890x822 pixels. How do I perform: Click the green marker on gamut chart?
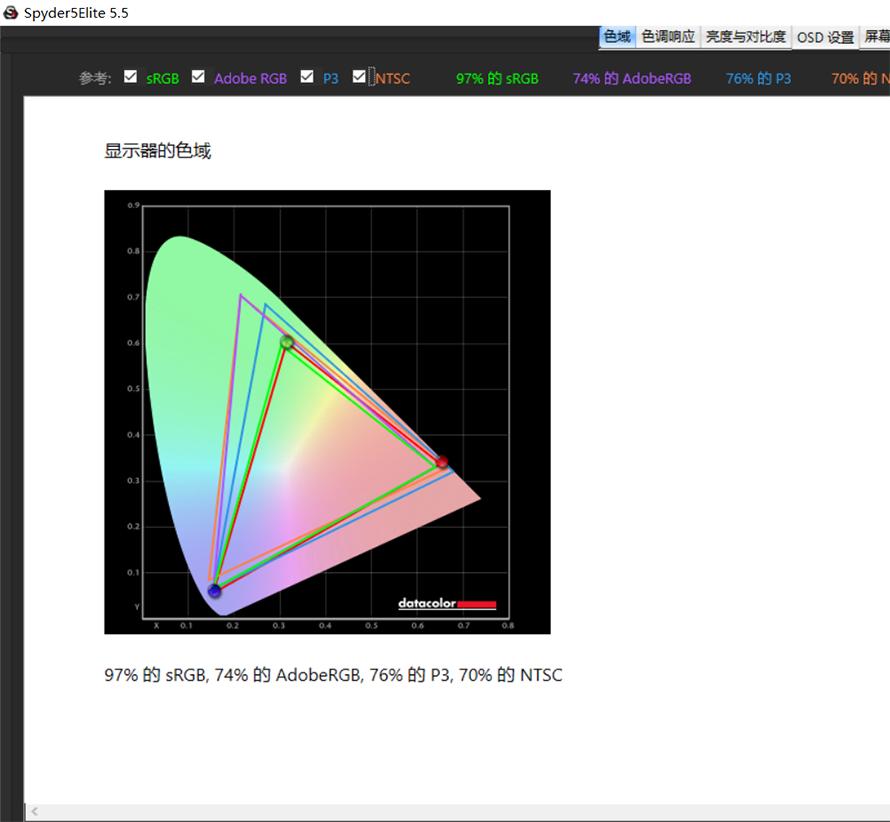click(287, 342)
